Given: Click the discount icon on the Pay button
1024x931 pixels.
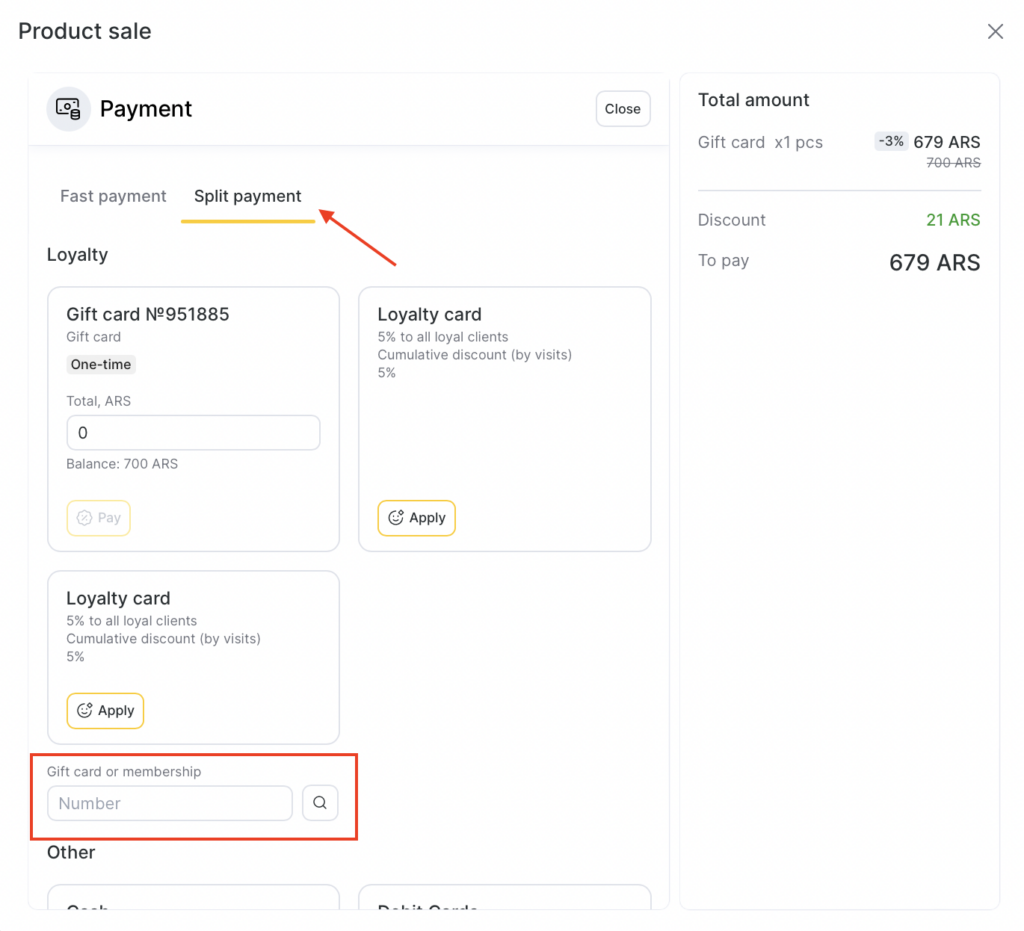Looking at the screenshot, I should [85, 518].
